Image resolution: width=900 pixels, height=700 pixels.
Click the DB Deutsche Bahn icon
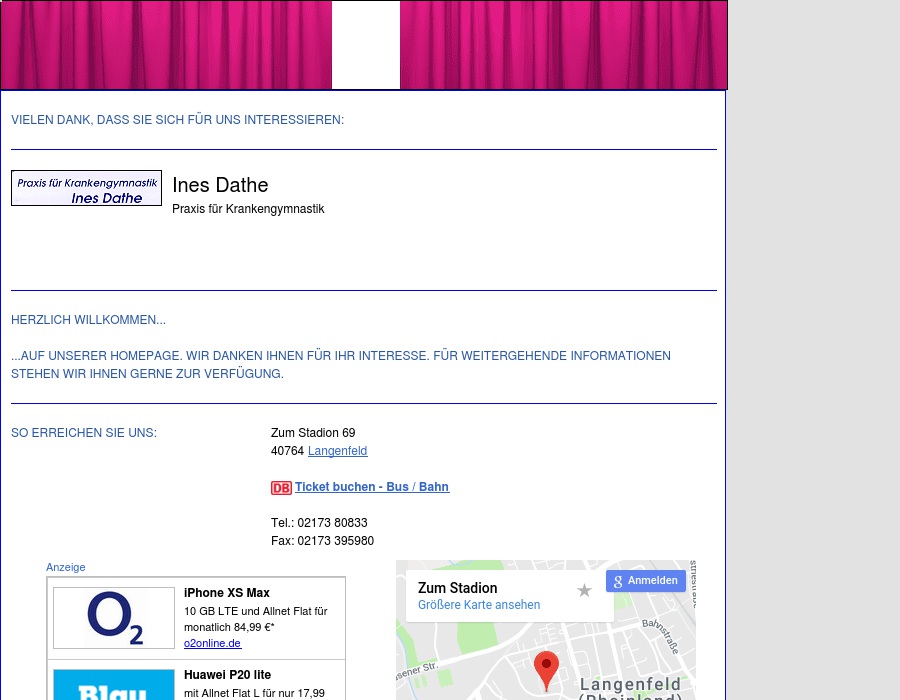pos(281,488)
